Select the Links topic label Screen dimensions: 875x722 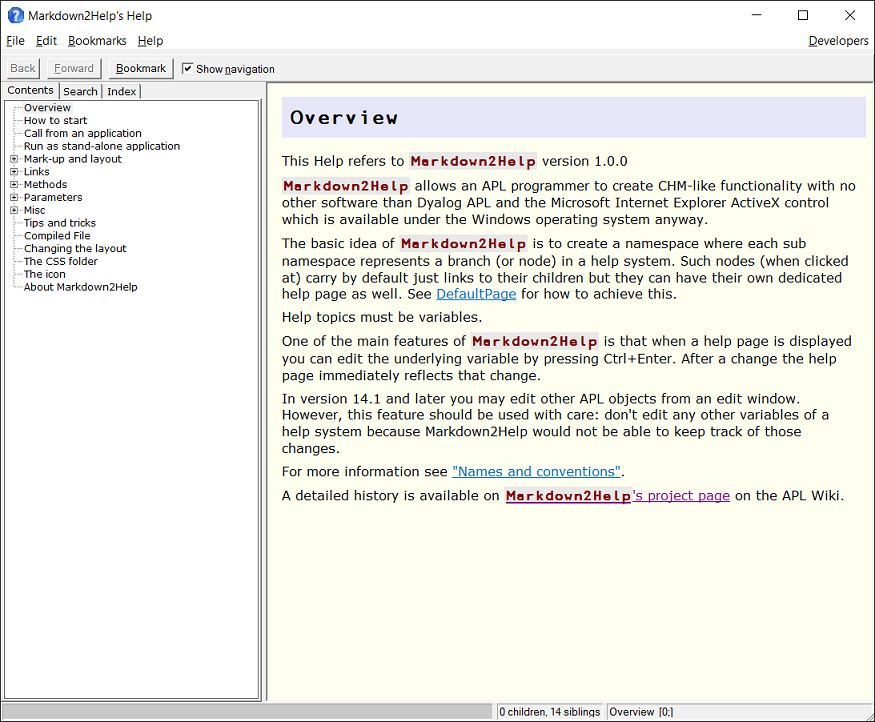(37, 172)
